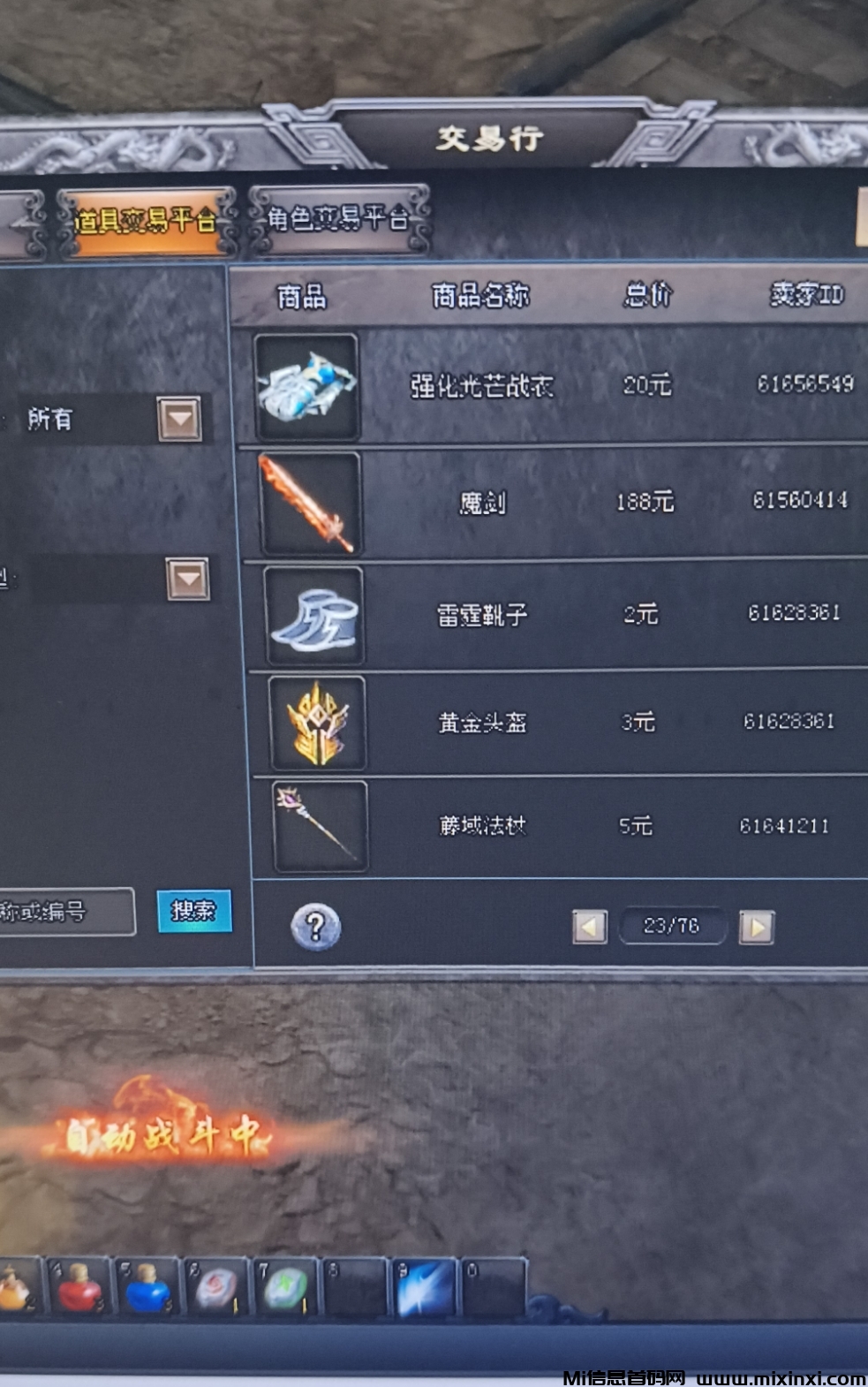
Task: Use the red potion in hotbar
Action: click(x=81, y=1287)
